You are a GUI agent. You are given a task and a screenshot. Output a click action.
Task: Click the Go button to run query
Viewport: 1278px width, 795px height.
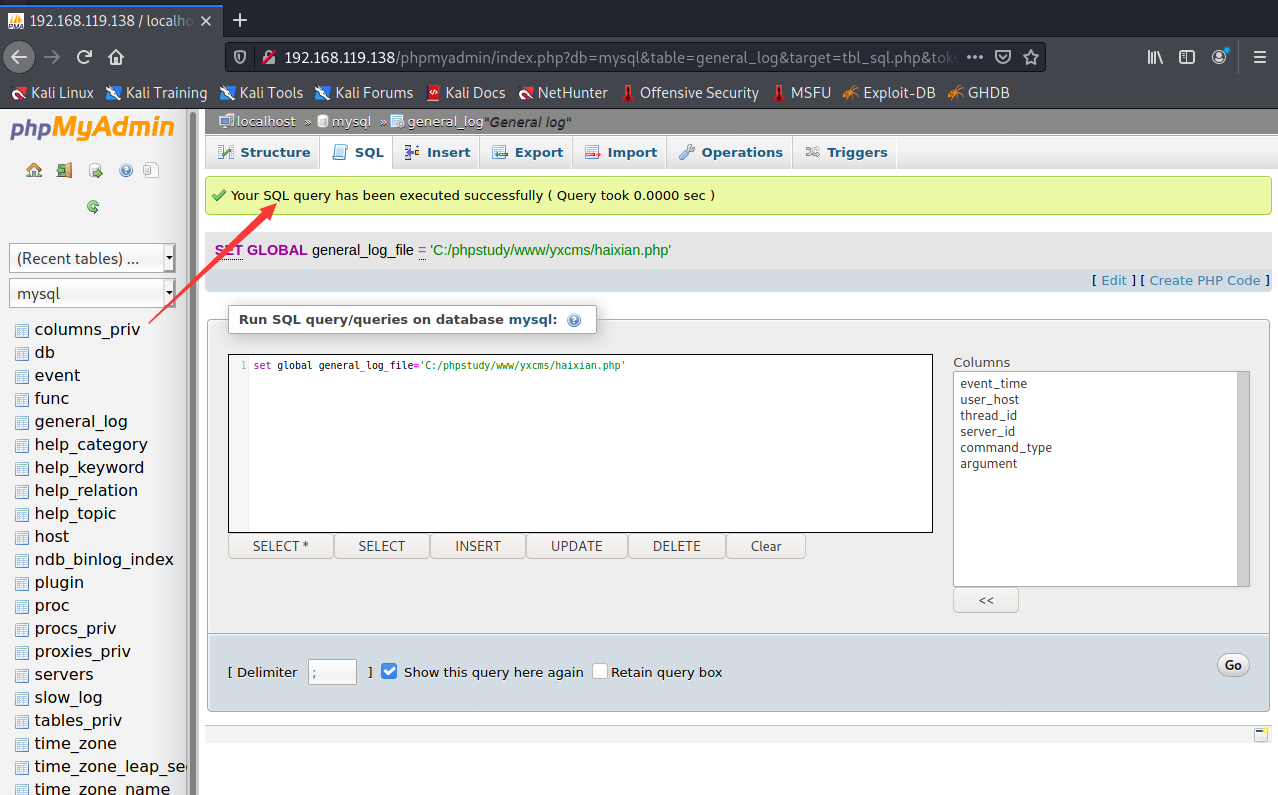1233,665
